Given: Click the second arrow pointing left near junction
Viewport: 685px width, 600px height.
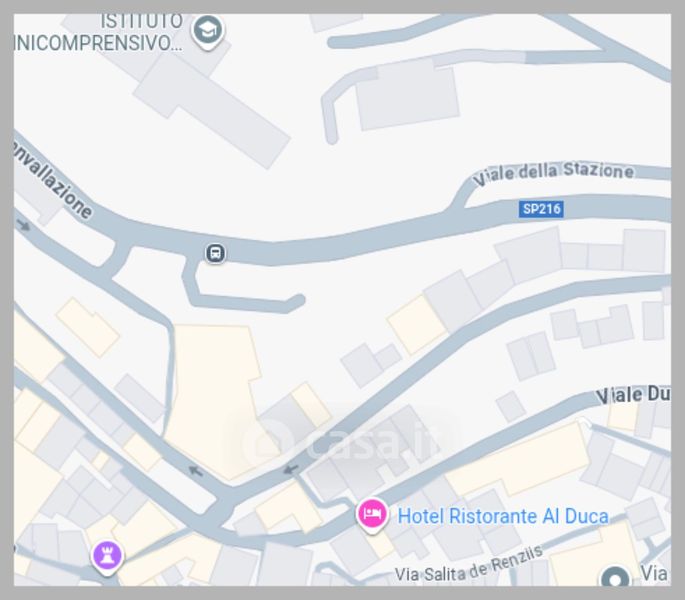Looking at the screenshot, I should pos(291,470).
